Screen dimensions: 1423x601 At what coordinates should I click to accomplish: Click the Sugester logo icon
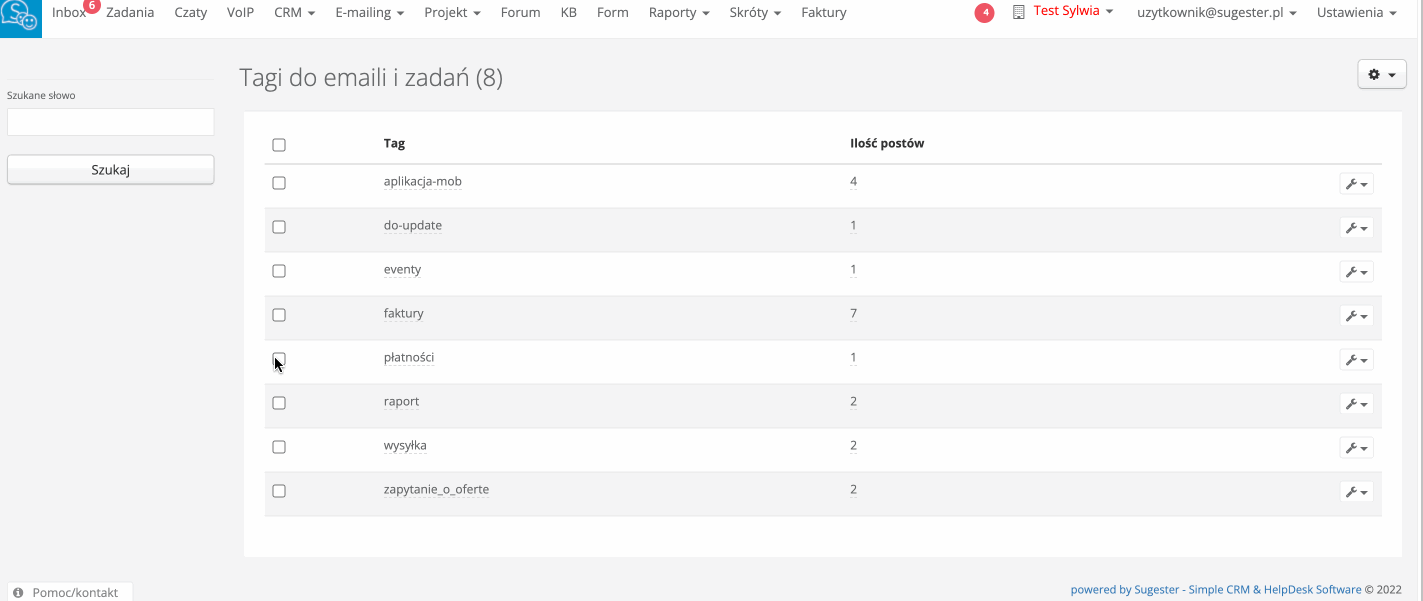coord(20,18)
